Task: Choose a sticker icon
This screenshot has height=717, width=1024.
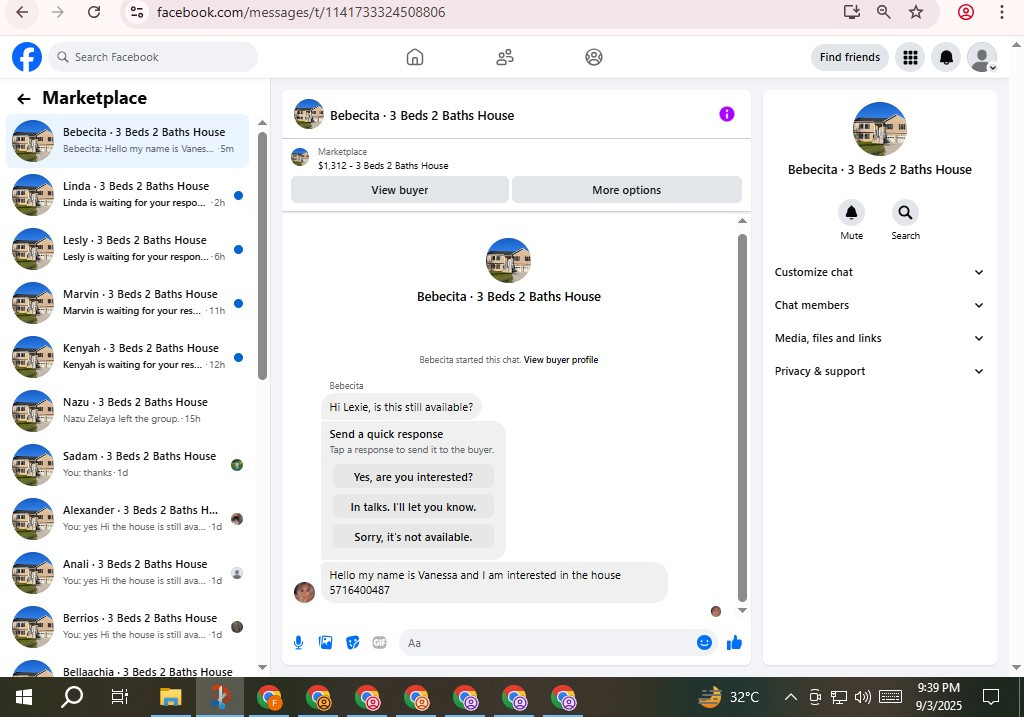Action: (353, 643)
